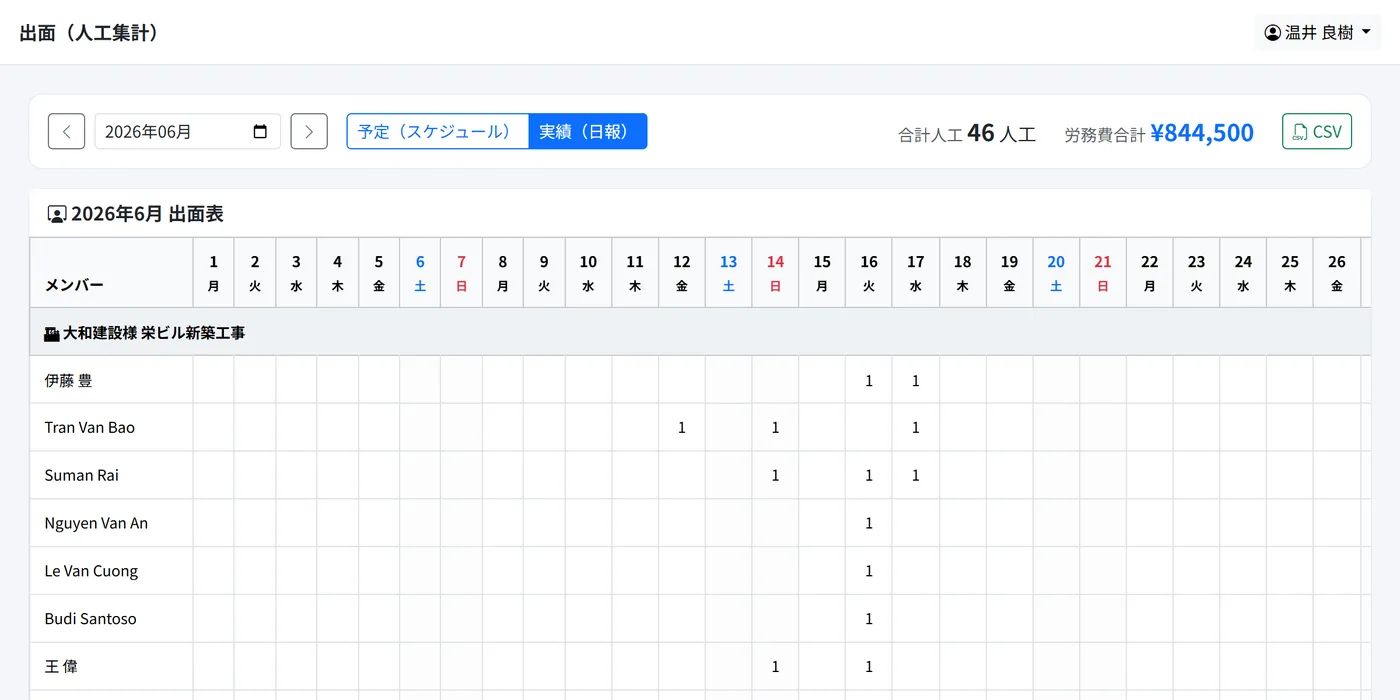Click the day 17 水 column header

(x=916, y=272)
